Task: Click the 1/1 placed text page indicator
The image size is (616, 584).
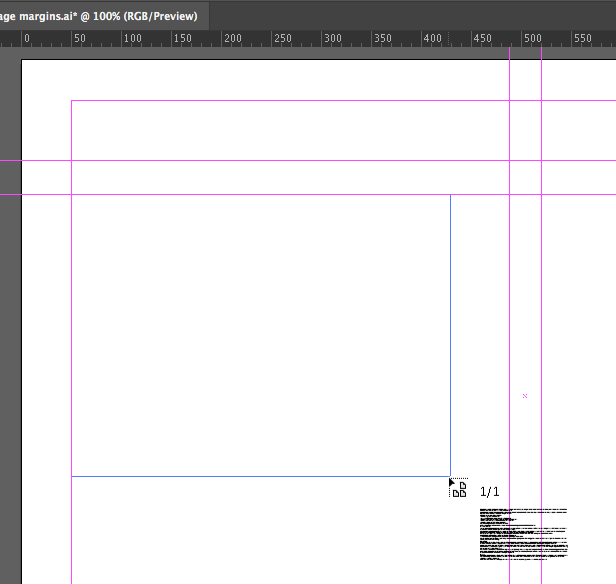Action: (490, 492)
